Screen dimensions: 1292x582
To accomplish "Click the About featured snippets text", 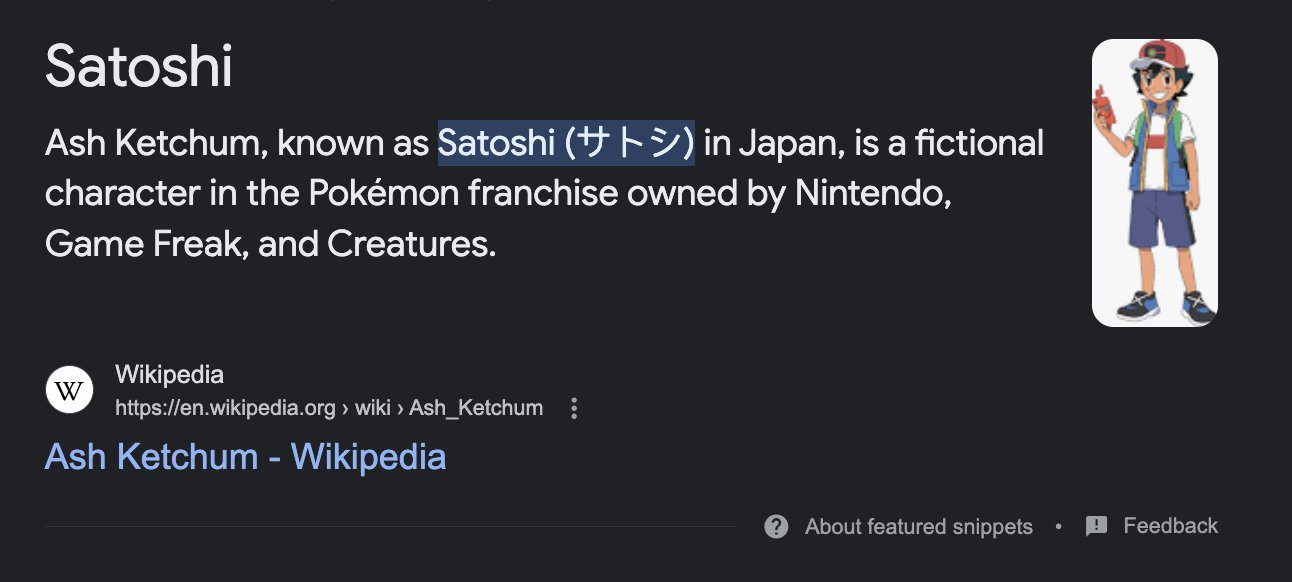I will [918, 527].
